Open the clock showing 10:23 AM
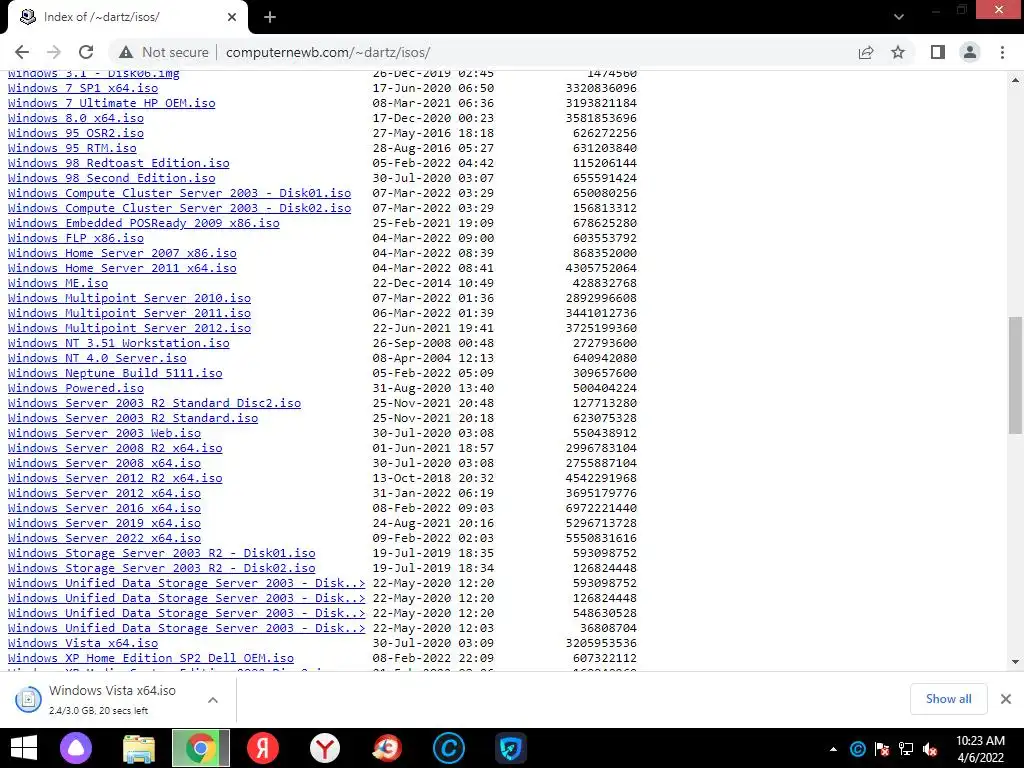Viewport: 1024px width, 768px height. coord(980,749)
